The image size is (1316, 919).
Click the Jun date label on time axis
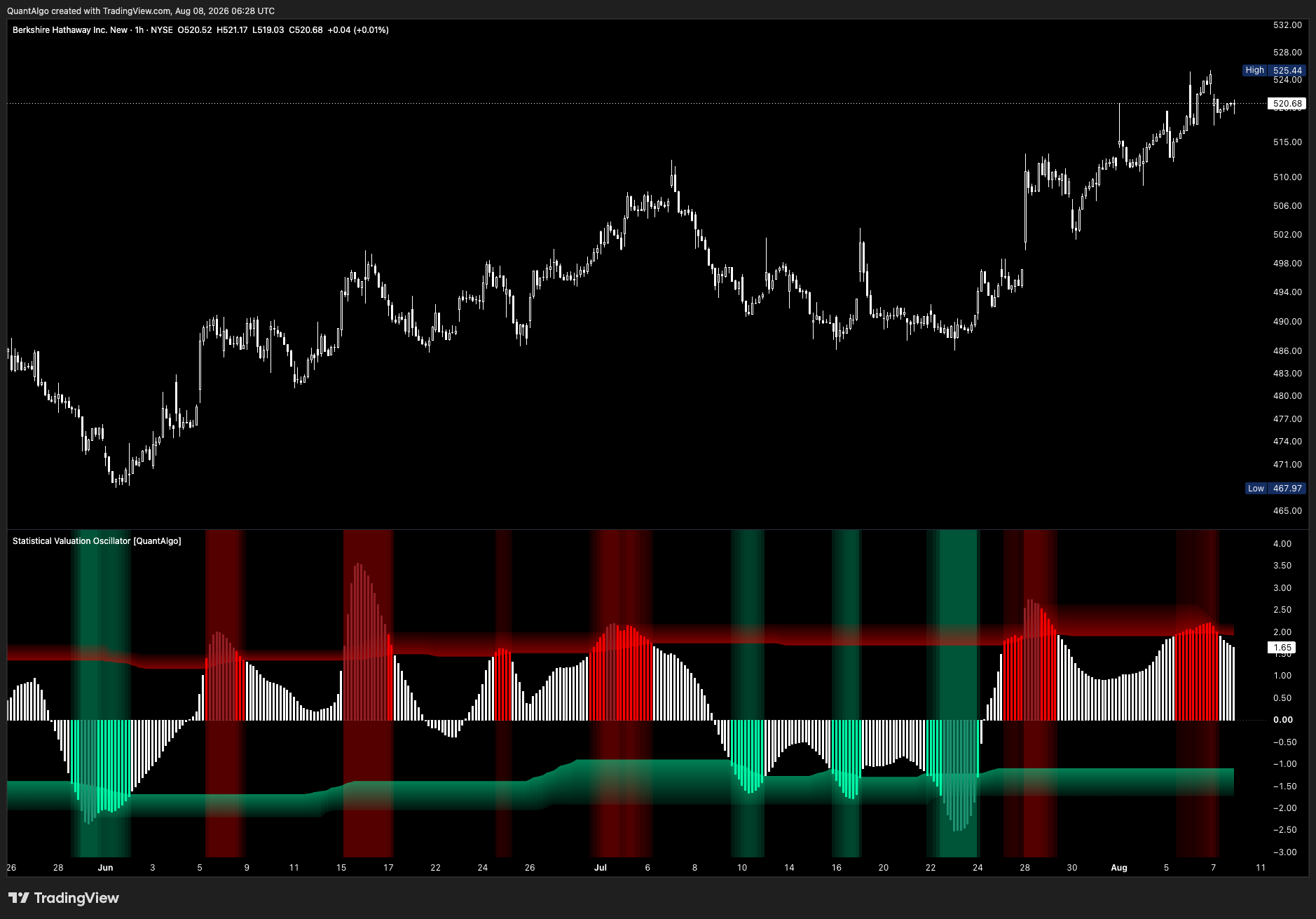105,868
